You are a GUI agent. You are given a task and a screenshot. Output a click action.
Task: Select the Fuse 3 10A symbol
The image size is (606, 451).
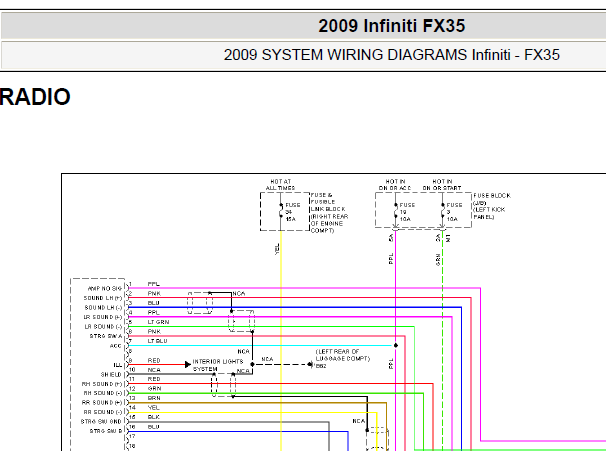point(443,212)
